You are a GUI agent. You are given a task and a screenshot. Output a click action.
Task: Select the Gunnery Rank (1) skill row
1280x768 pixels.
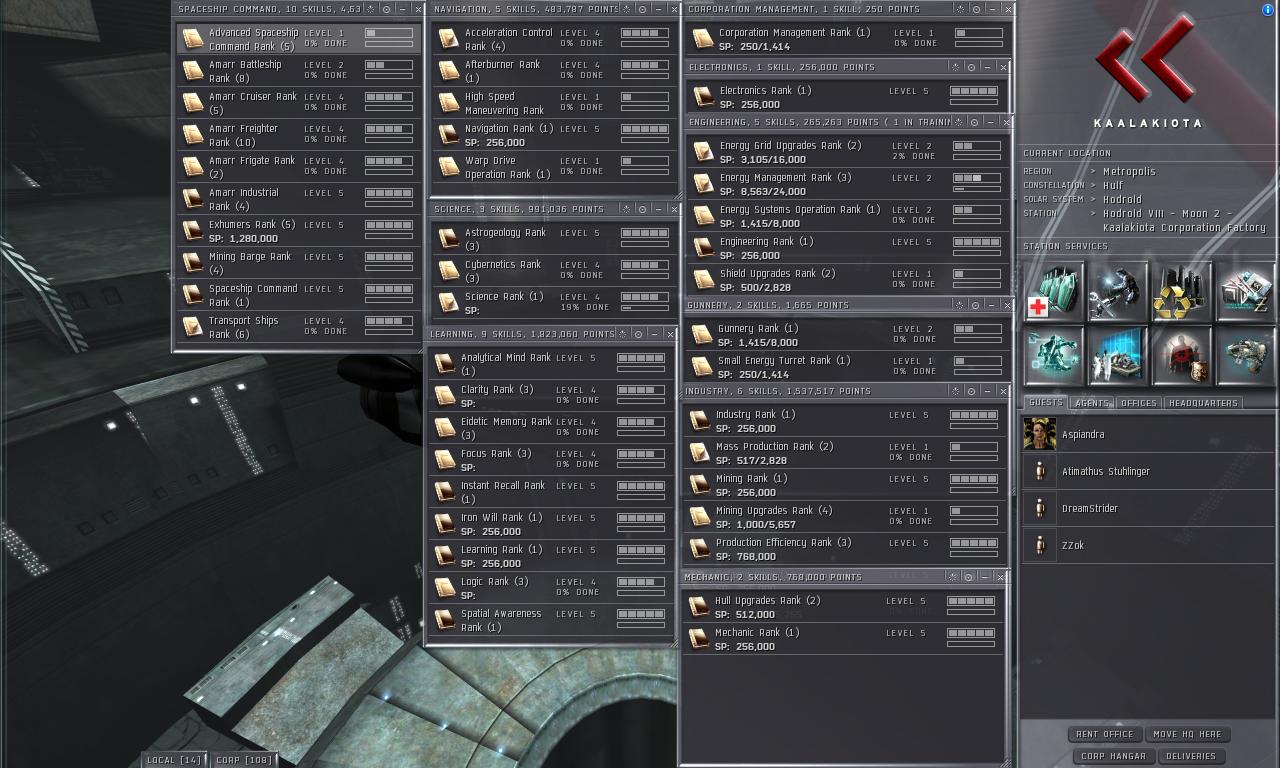(x=846, y=335)
